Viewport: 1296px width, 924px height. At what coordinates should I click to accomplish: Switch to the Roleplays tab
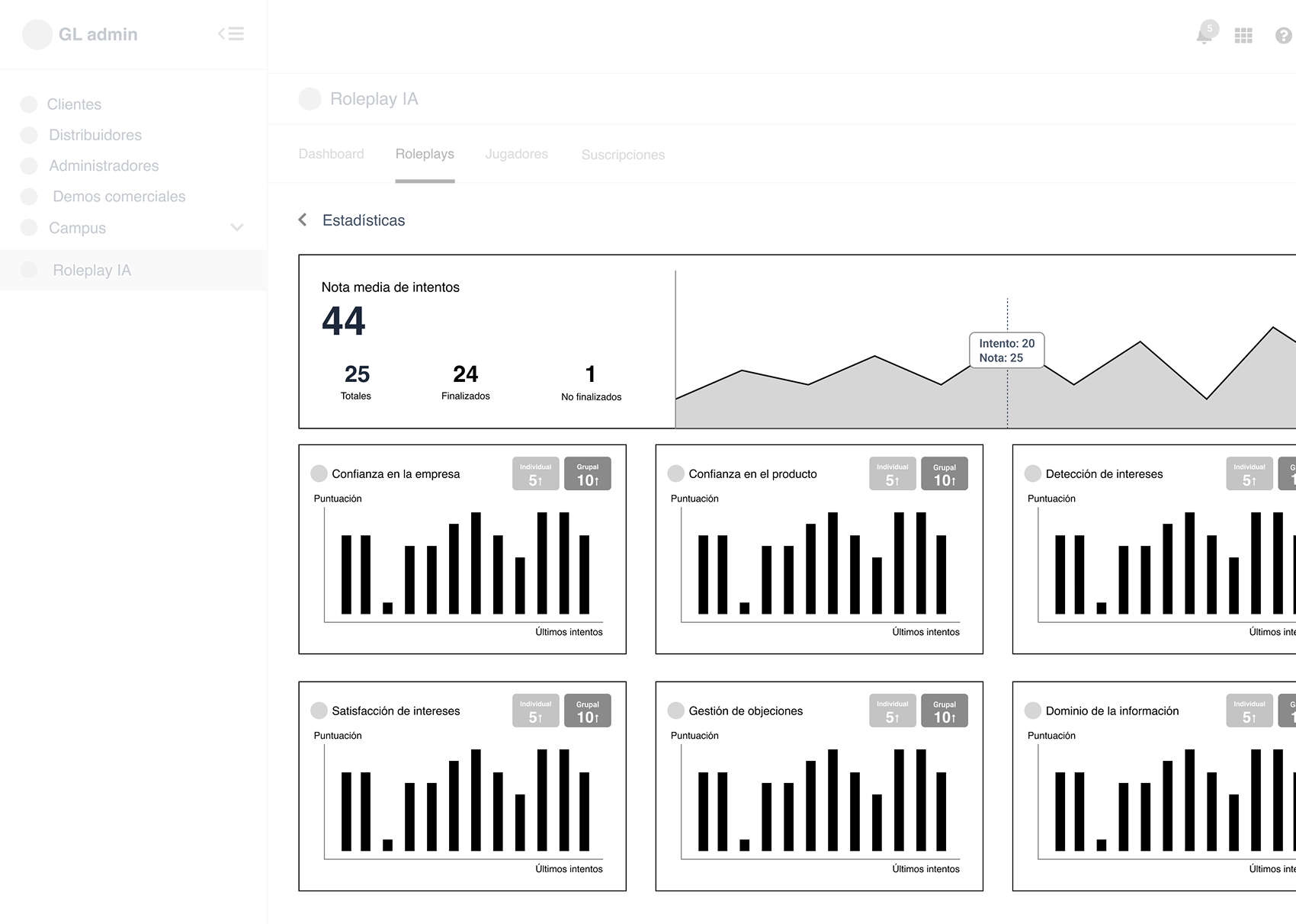coord(425,154)
